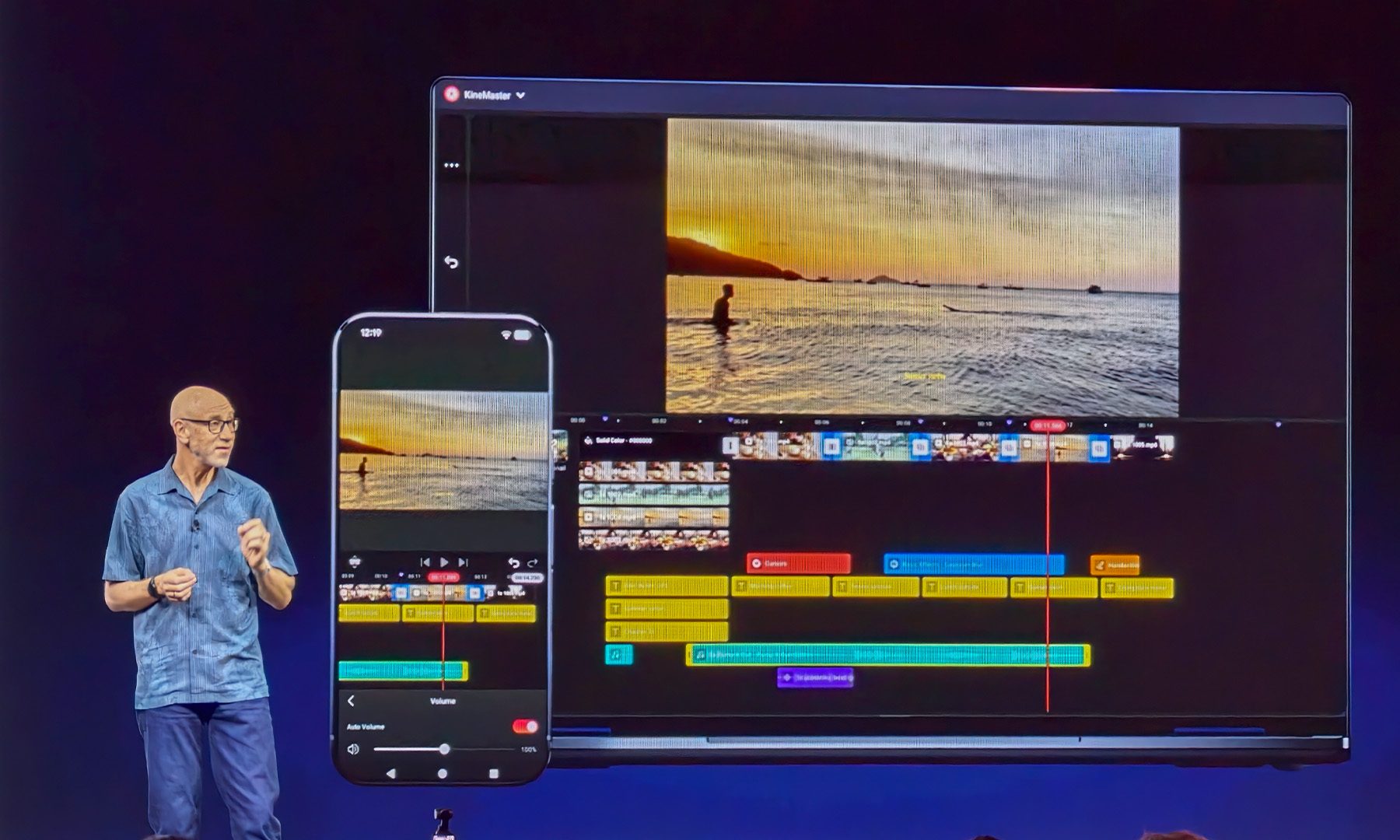Screen dimensions: 1400x840
Task: Click the 1005.mp4 clip at primary track end
Action: coord(1142,446)
